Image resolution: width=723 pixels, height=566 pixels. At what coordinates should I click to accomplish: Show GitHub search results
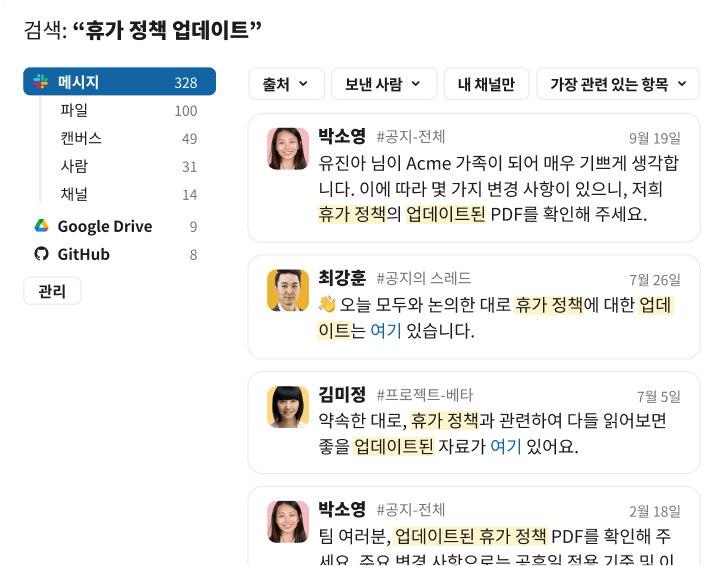[x=119, y=254]
